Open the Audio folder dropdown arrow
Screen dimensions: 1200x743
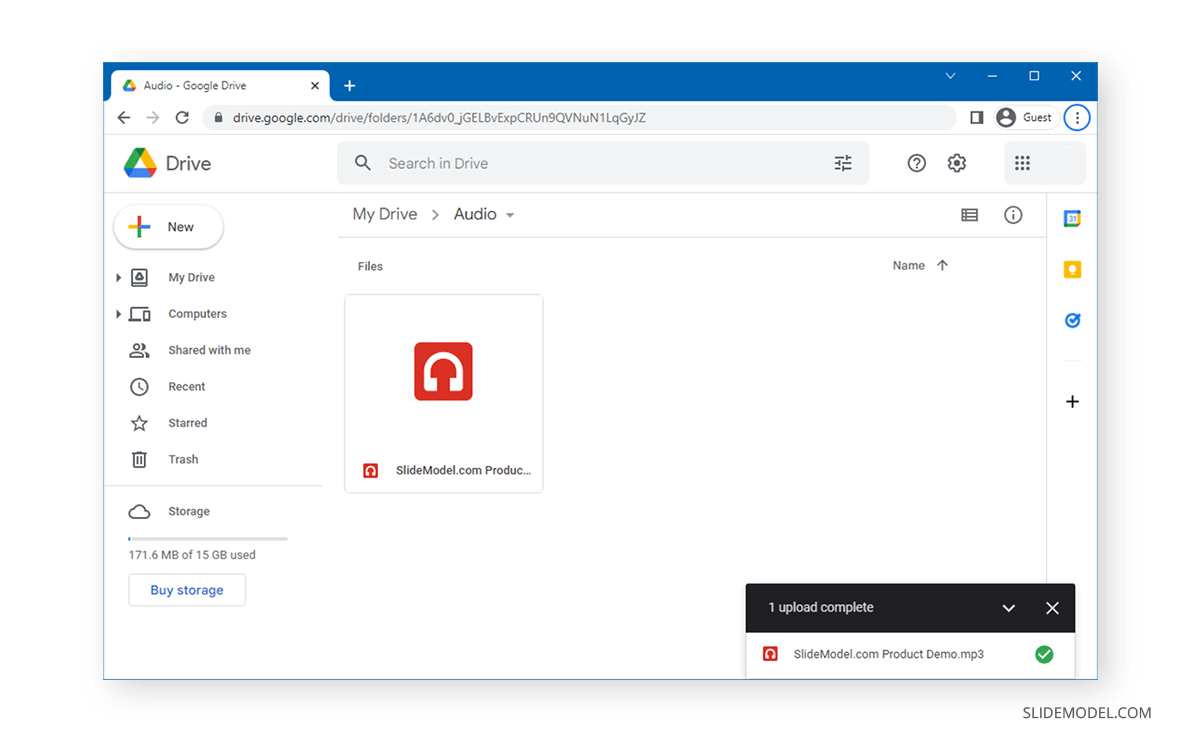(510, 215)
